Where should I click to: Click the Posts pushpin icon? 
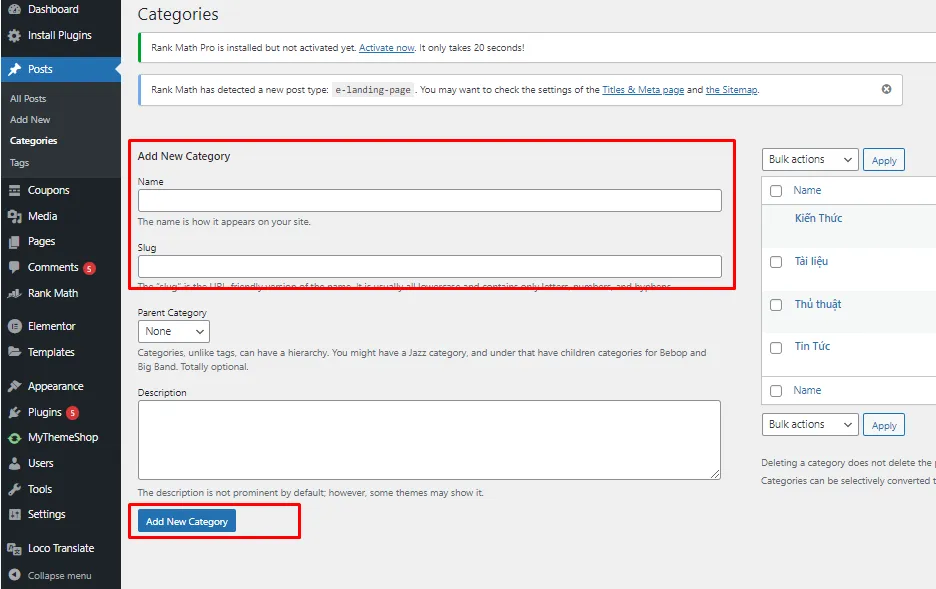coord(14,69)
